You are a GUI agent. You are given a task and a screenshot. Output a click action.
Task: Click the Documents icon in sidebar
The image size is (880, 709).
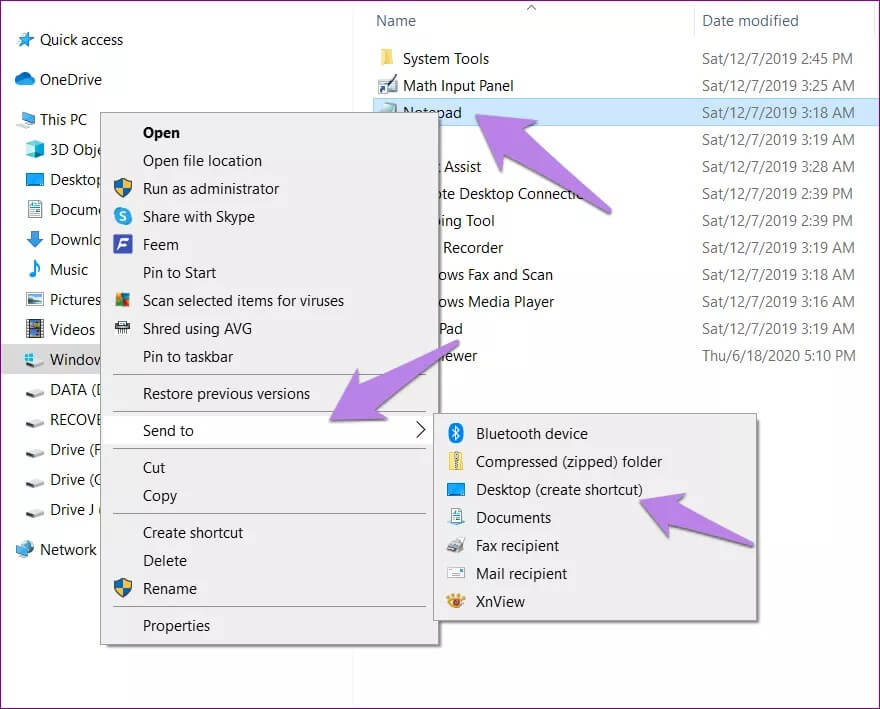[35, 209]
